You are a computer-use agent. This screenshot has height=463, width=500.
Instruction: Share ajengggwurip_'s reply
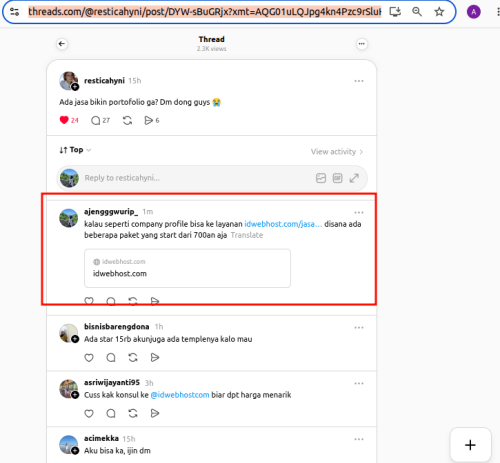155,301
